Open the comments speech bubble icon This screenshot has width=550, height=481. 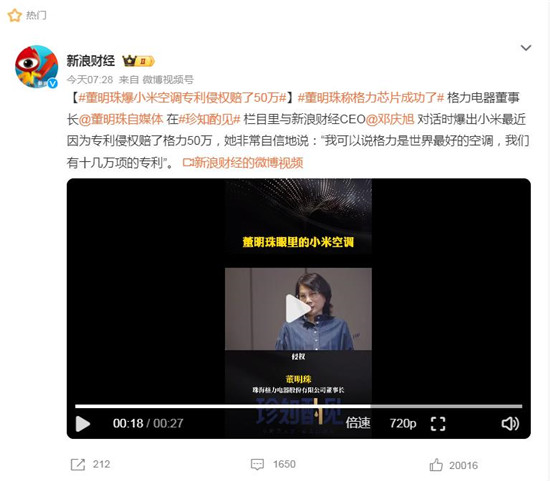click(257, 465)
